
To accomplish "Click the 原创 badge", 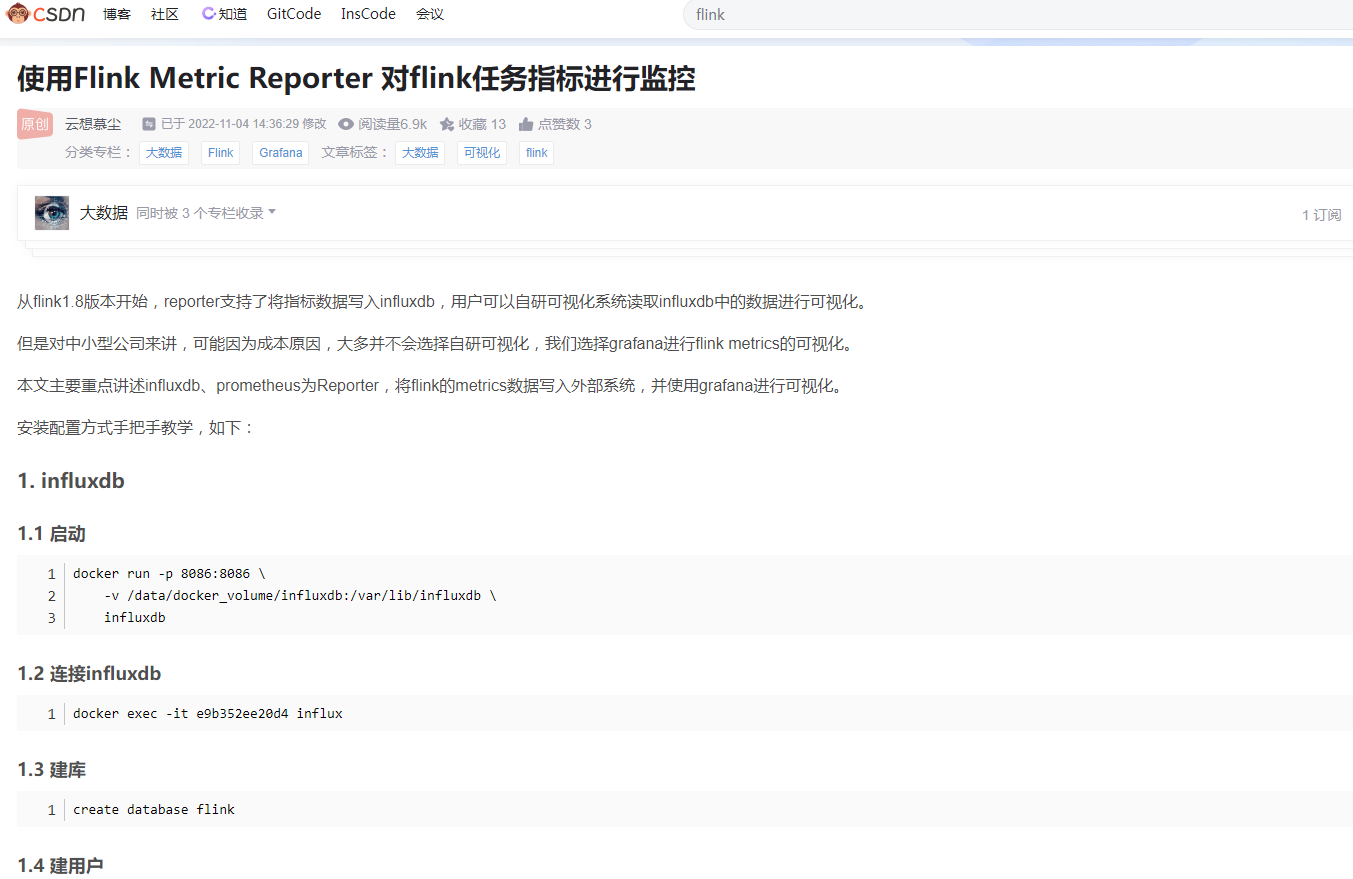I will pyautogui.click(x=35, y=124).
